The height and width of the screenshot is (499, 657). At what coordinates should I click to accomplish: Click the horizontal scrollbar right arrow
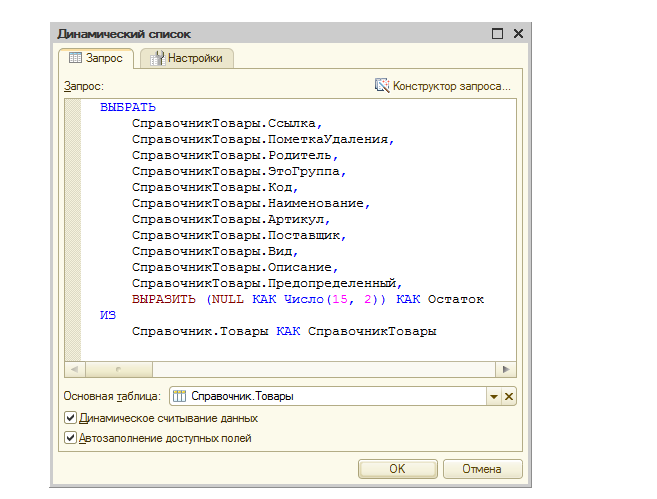[x=507, y=369]
